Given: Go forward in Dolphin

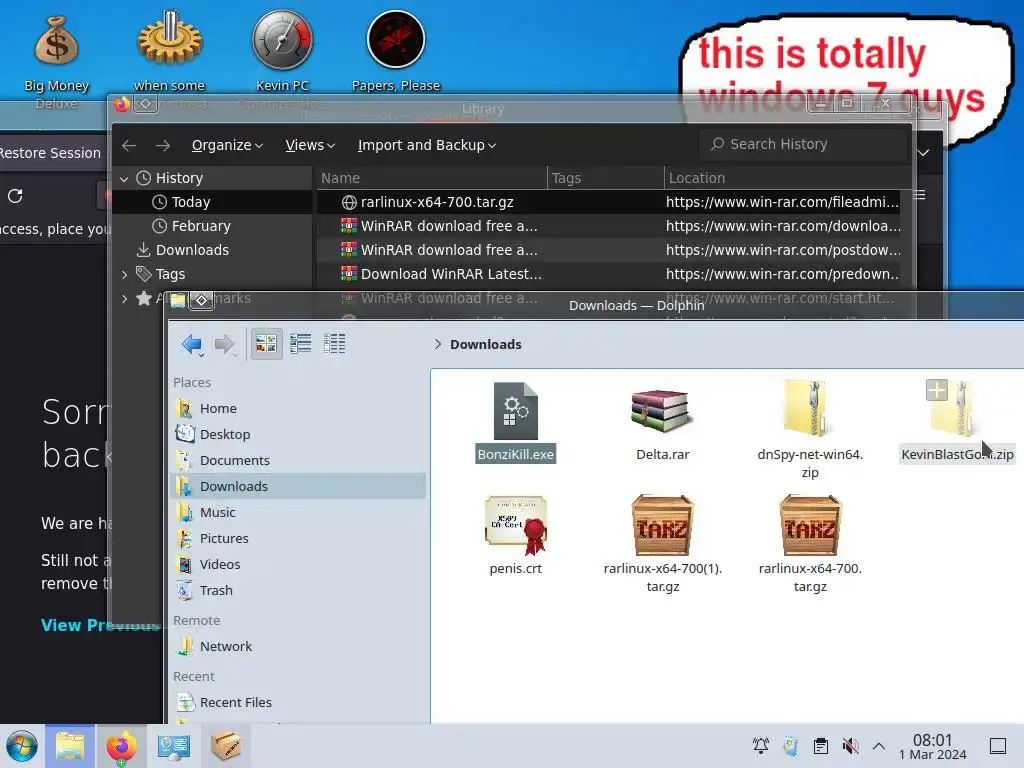Looking at the screenshot, I should coord(224,344).
